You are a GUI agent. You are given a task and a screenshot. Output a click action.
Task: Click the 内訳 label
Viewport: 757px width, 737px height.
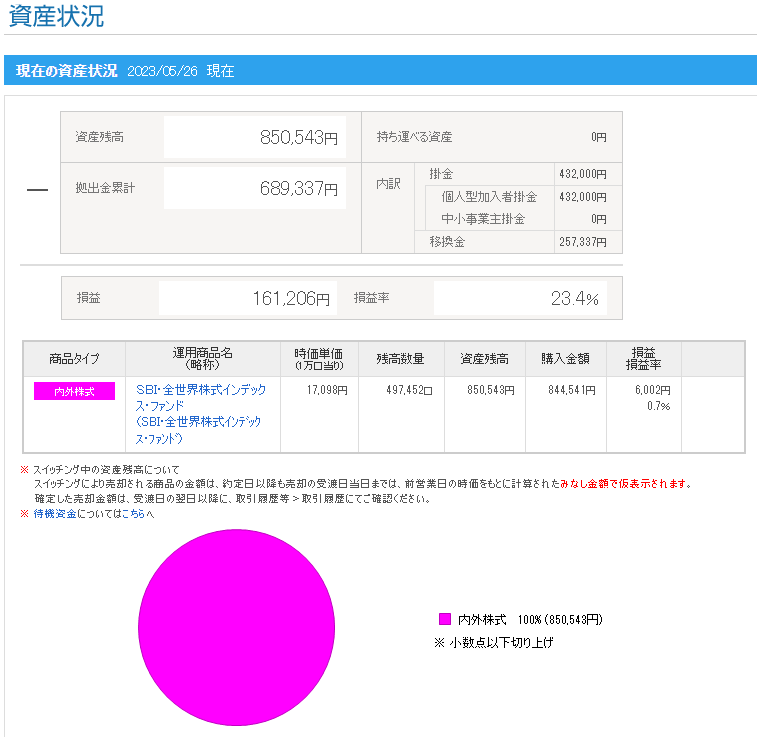coord(388,183)
